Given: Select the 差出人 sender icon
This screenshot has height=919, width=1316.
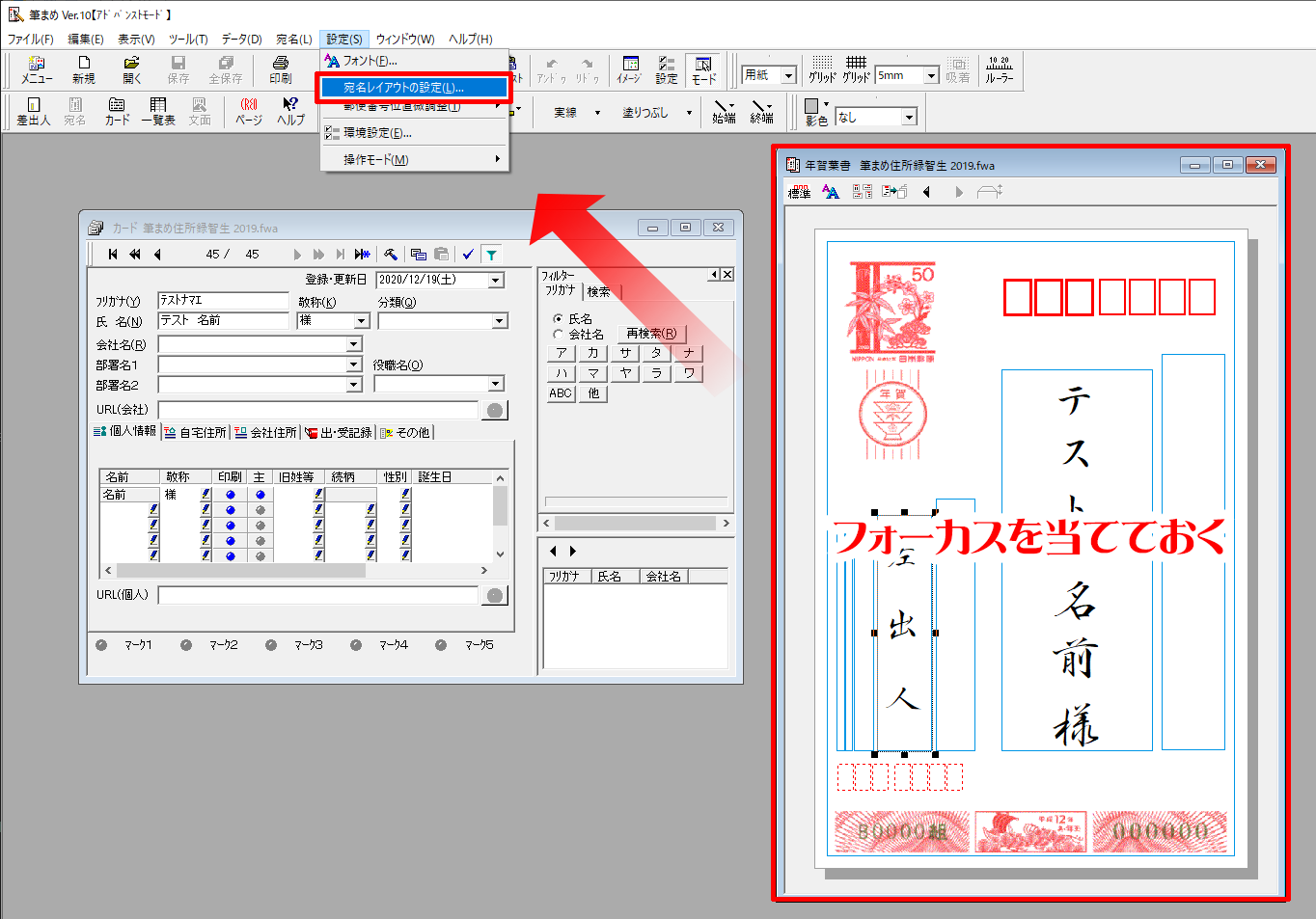Looking at the screenshot, I should coord(33,112).
